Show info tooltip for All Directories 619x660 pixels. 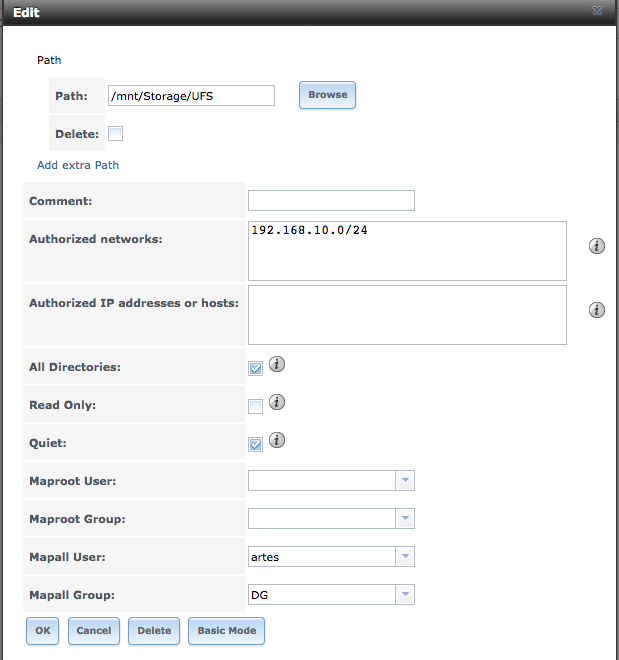click(276, 364)
